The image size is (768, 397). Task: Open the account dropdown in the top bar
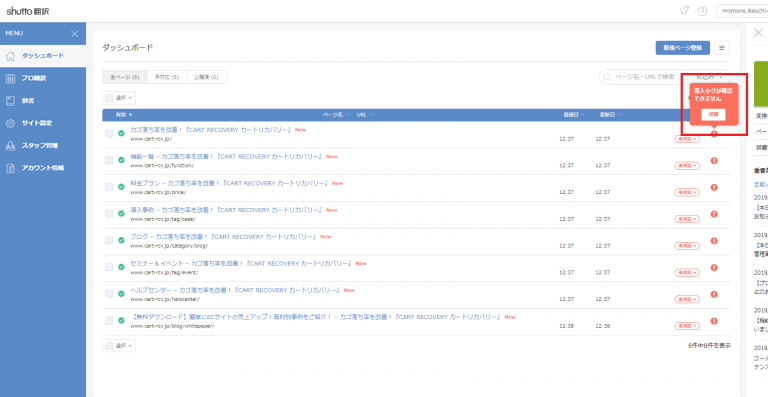(742, 11)
